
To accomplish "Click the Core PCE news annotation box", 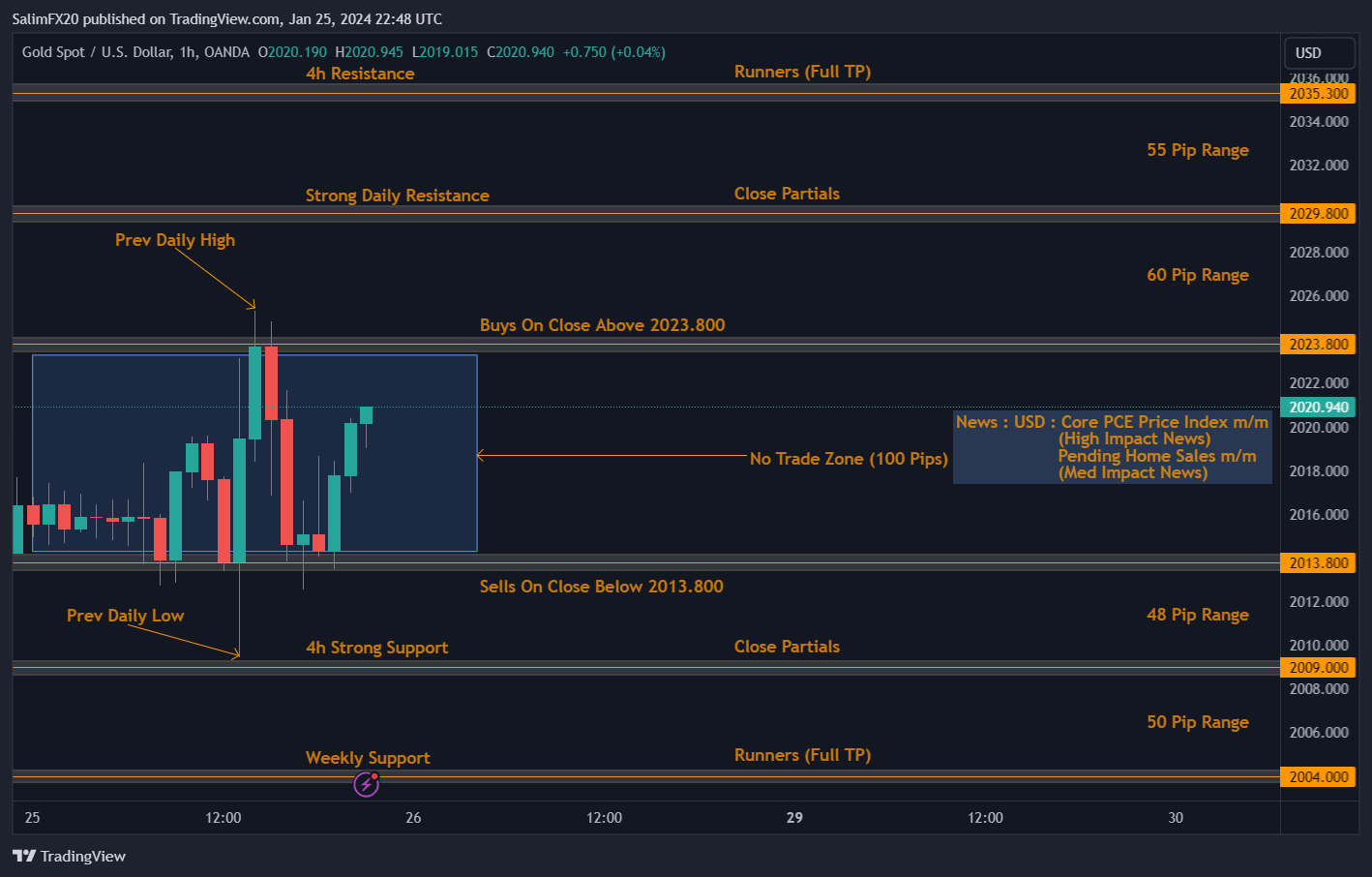I will click(1112, 446).
